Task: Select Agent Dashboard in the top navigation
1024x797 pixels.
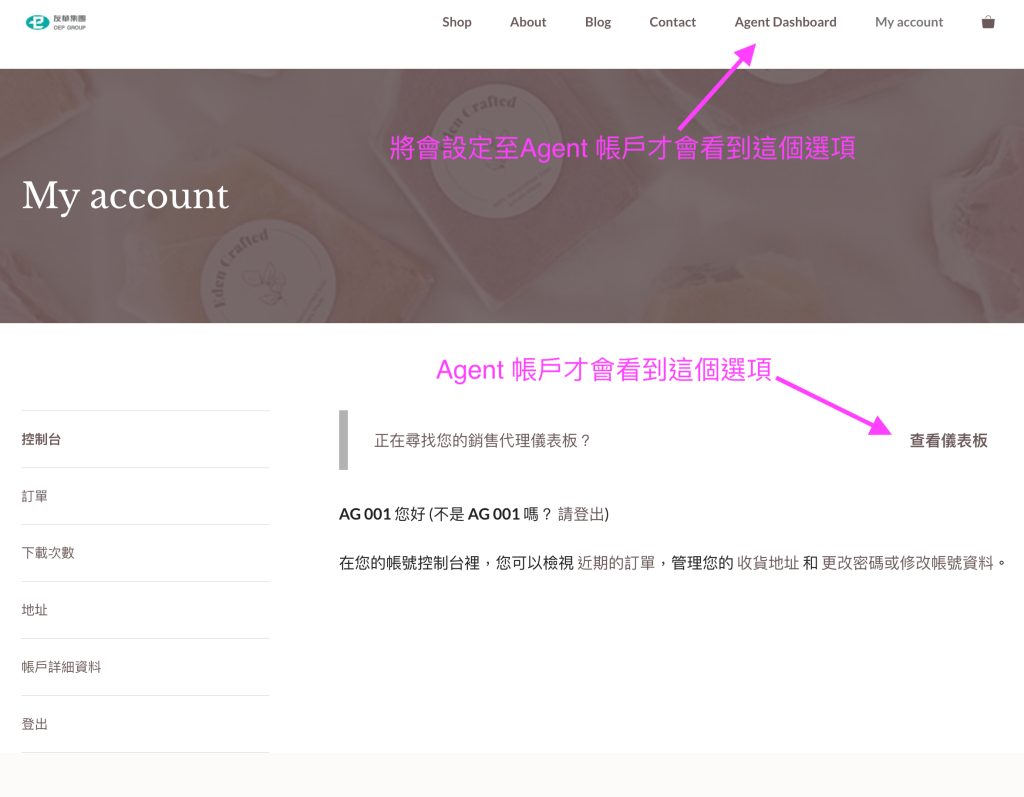Action: 785,22
